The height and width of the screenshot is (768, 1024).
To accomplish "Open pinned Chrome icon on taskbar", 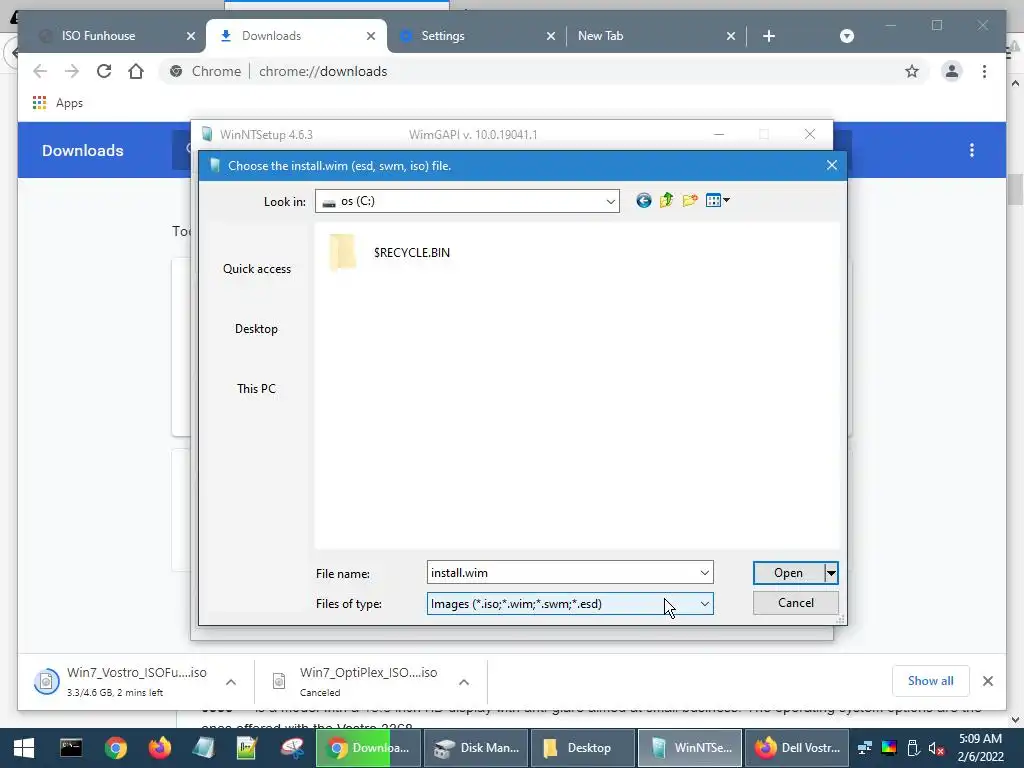I will coord(116,748).
